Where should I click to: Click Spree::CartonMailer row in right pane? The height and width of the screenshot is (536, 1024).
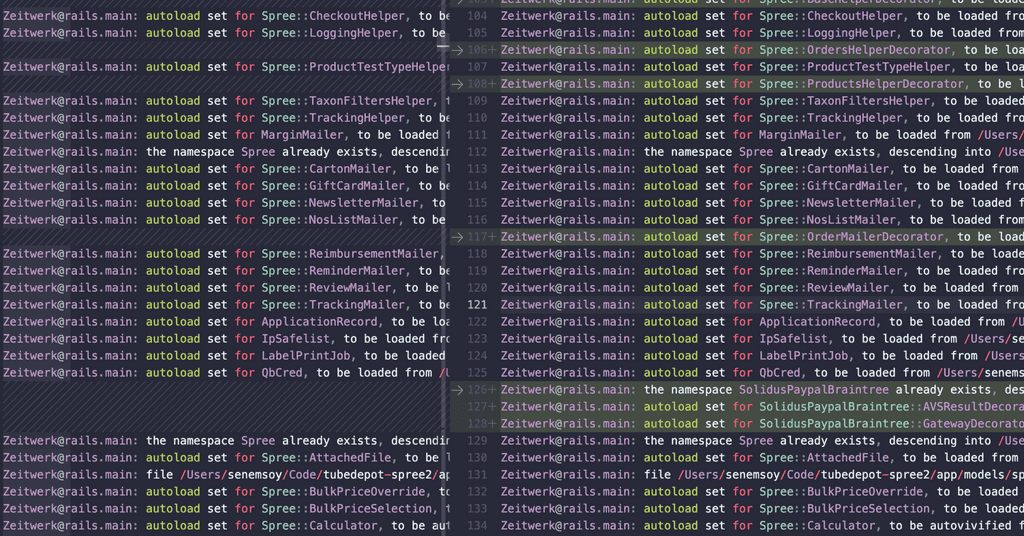click(x=762, y=169)
